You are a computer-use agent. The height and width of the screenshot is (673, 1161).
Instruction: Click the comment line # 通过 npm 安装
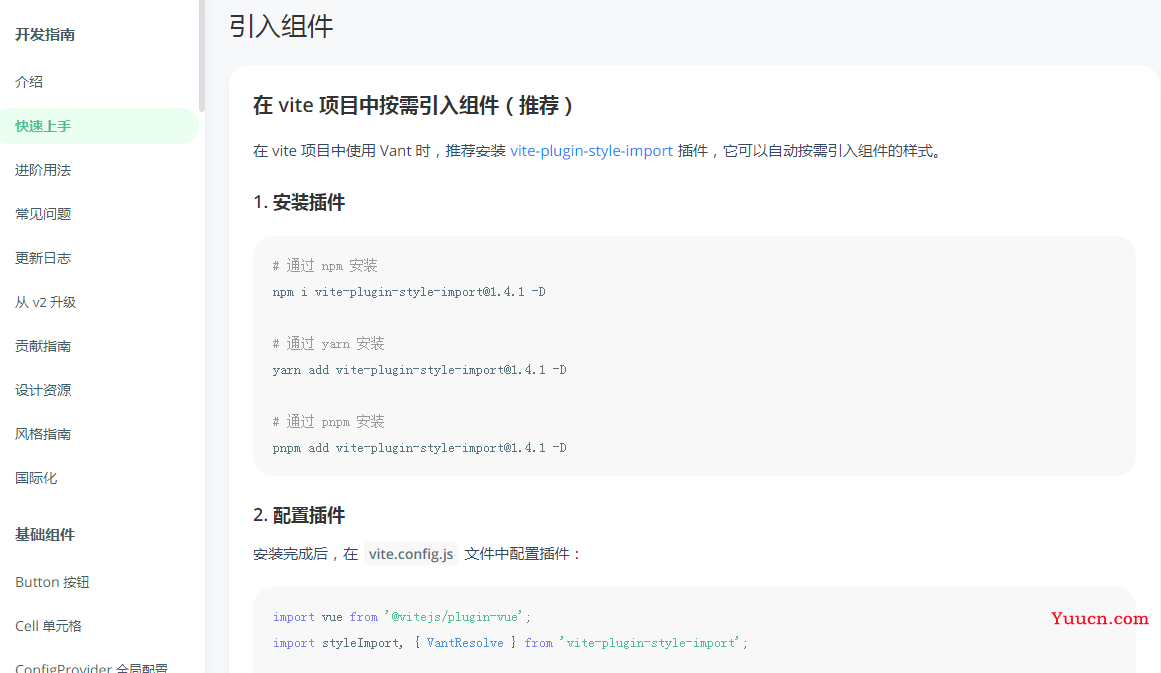point(325,266)
